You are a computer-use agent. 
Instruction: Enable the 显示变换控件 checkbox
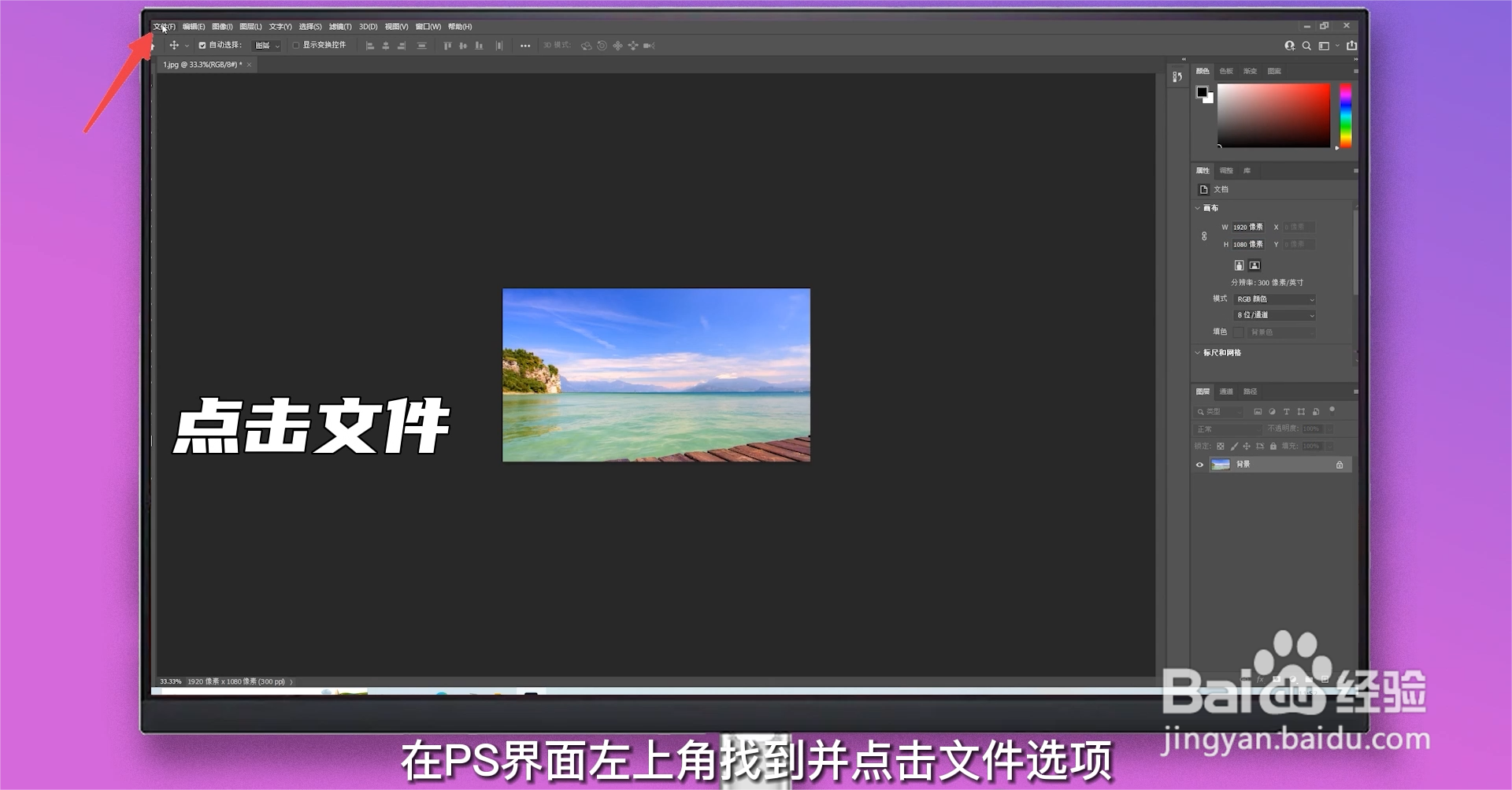pyautogui.click(x=296, y=46)
